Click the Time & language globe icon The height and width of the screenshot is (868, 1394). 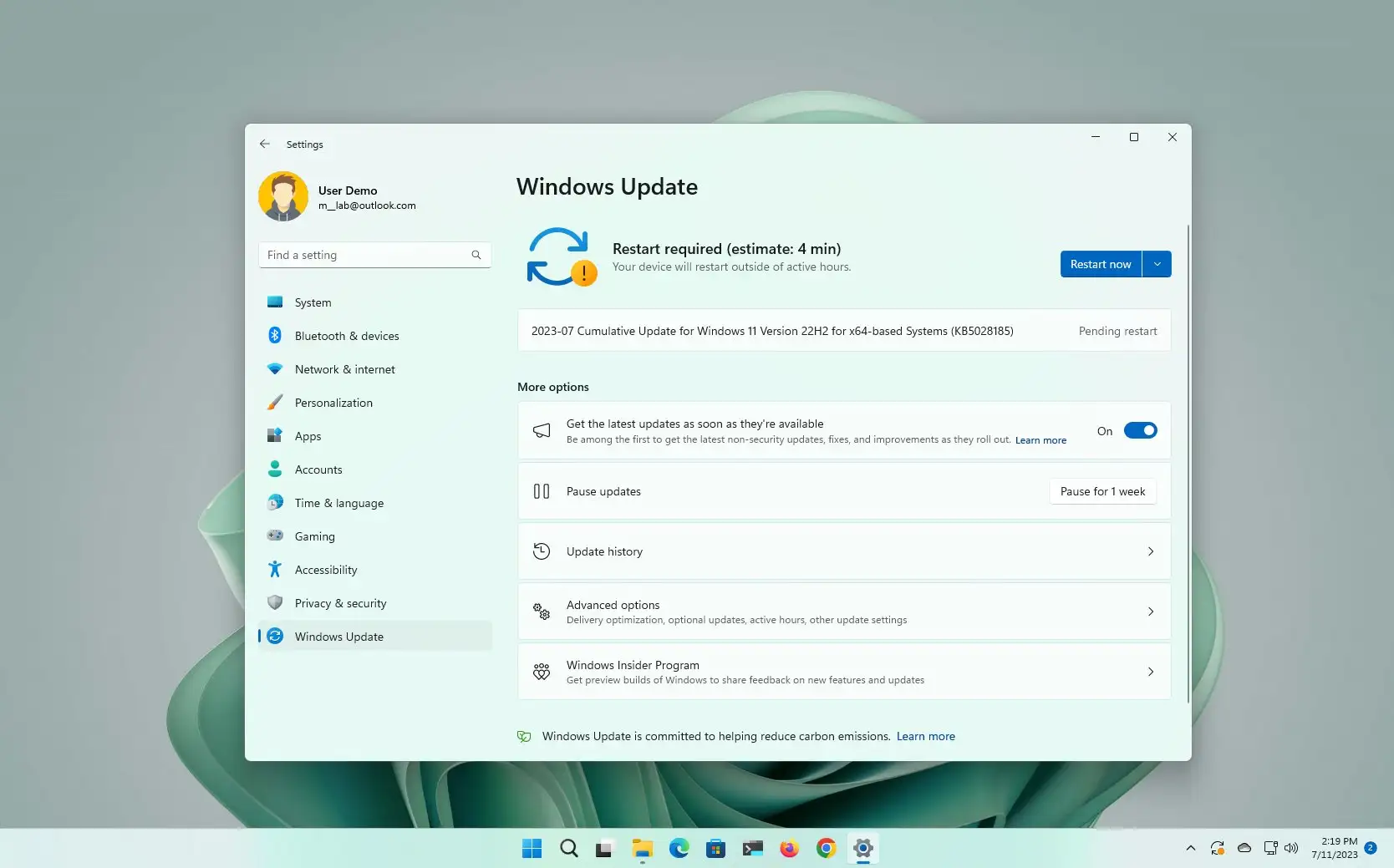(274, 502)
